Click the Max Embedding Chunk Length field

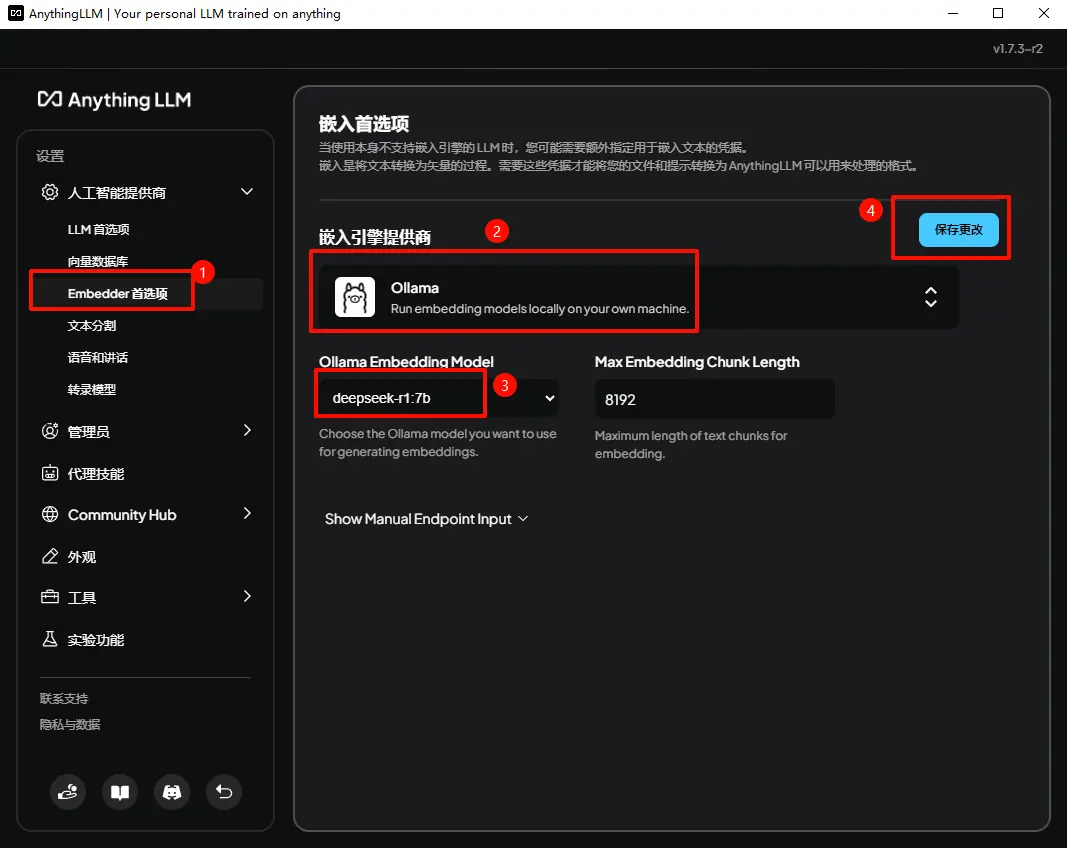click(x=715, y=399)
